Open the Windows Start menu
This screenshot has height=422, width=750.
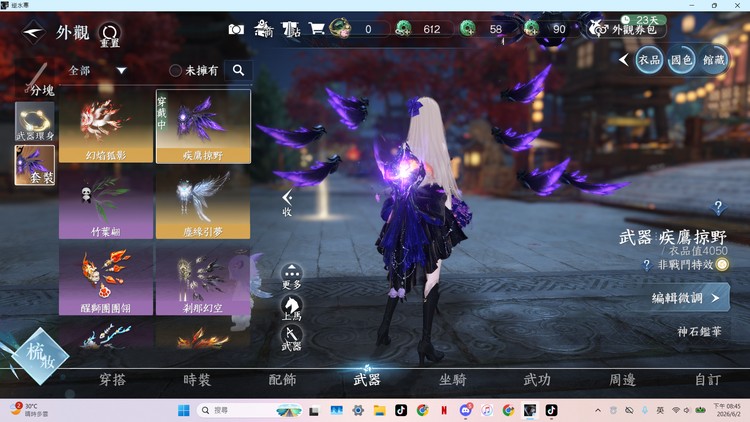pos(184,410)
